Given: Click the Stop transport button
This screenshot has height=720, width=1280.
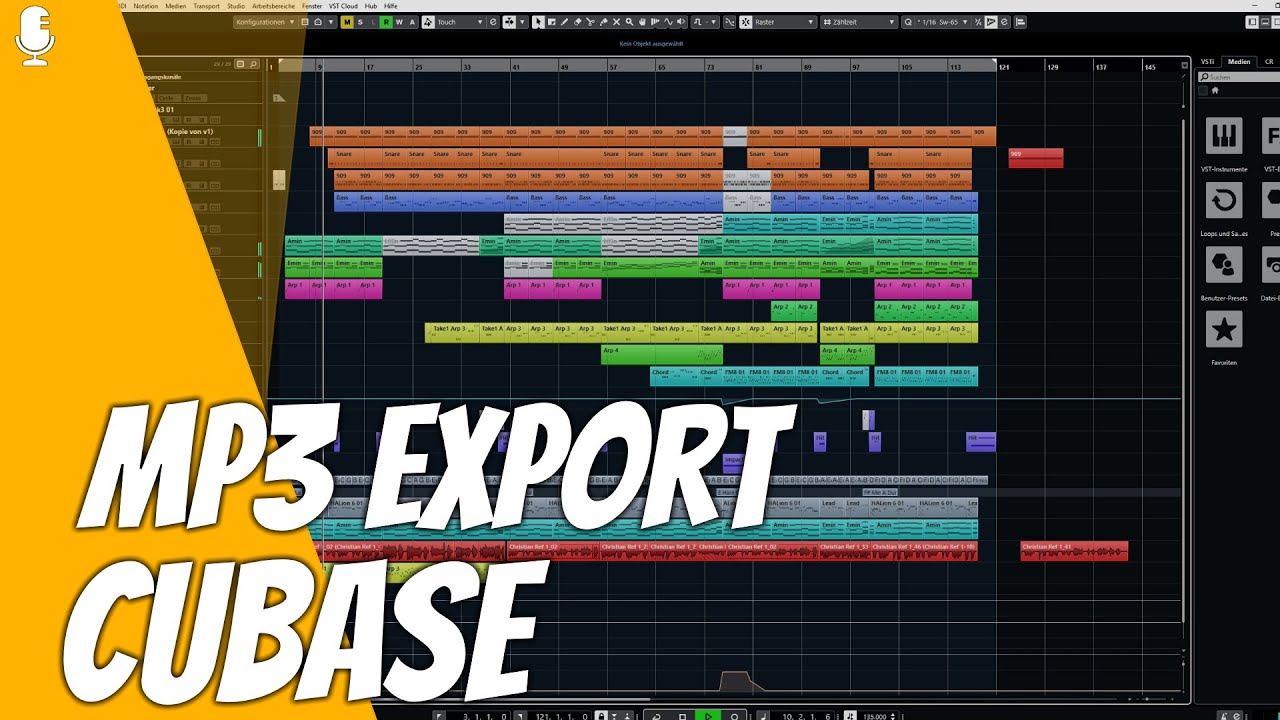Looking at the screenshot, I should pos(683,715).
